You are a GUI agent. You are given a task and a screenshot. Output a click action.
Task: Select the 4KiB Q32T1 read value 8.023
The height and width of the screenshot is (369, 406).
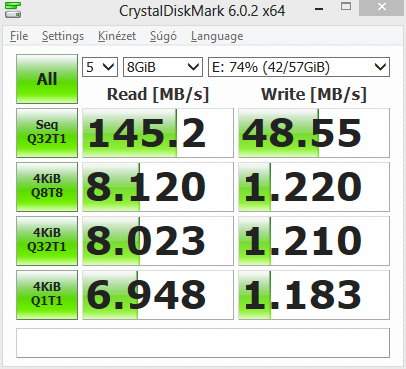[x=158, y=241]
